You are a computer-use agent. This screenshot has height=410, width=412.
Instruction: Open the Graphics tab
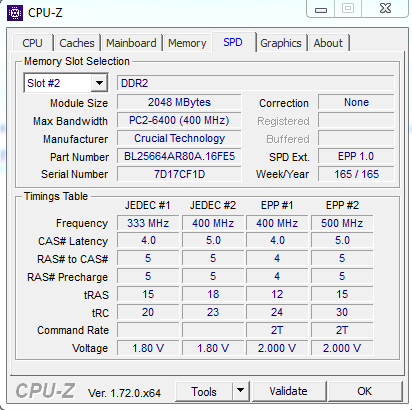(x=281, y=43)
